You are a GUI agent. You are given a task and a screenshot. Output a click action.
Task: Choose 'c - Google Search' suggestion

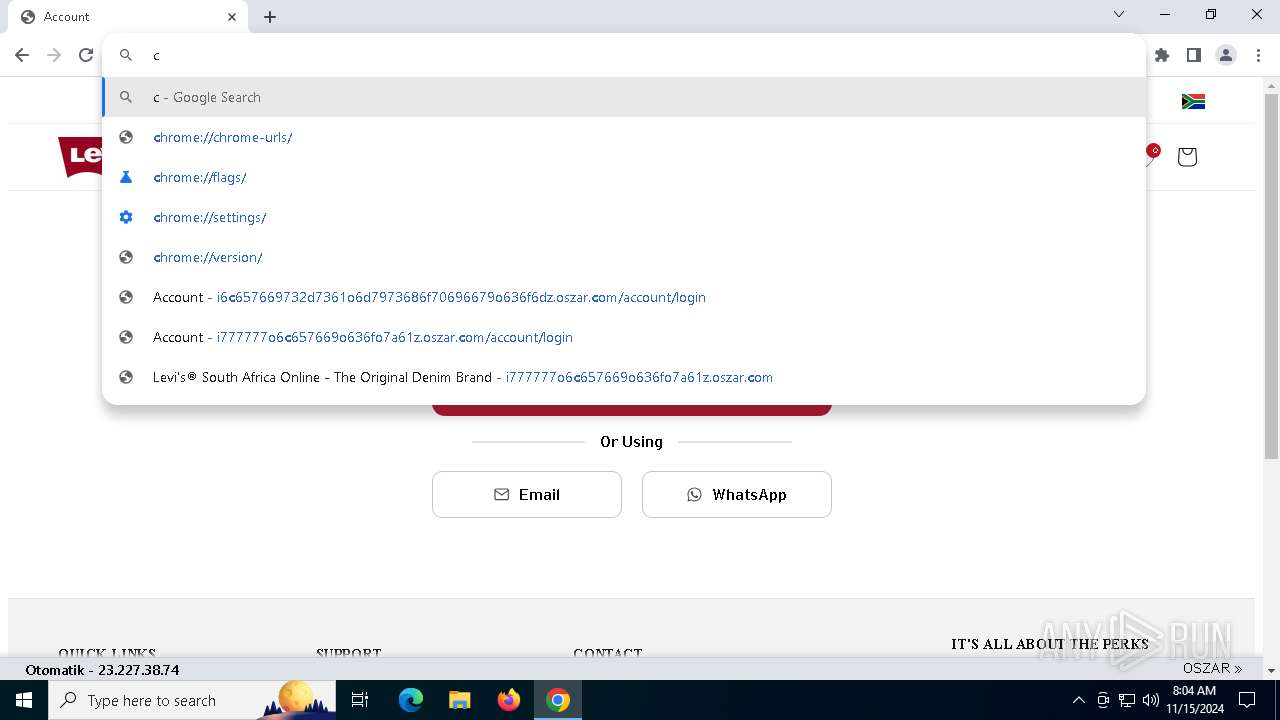pyautogui.click(x=624, y=97)
